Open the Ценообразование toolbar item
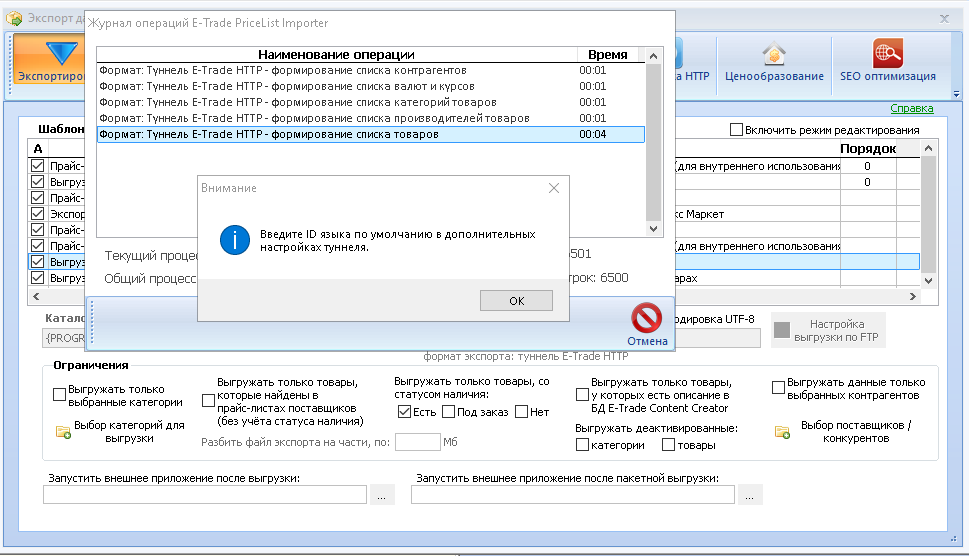 pyautogui.click(x=774, y=62)
